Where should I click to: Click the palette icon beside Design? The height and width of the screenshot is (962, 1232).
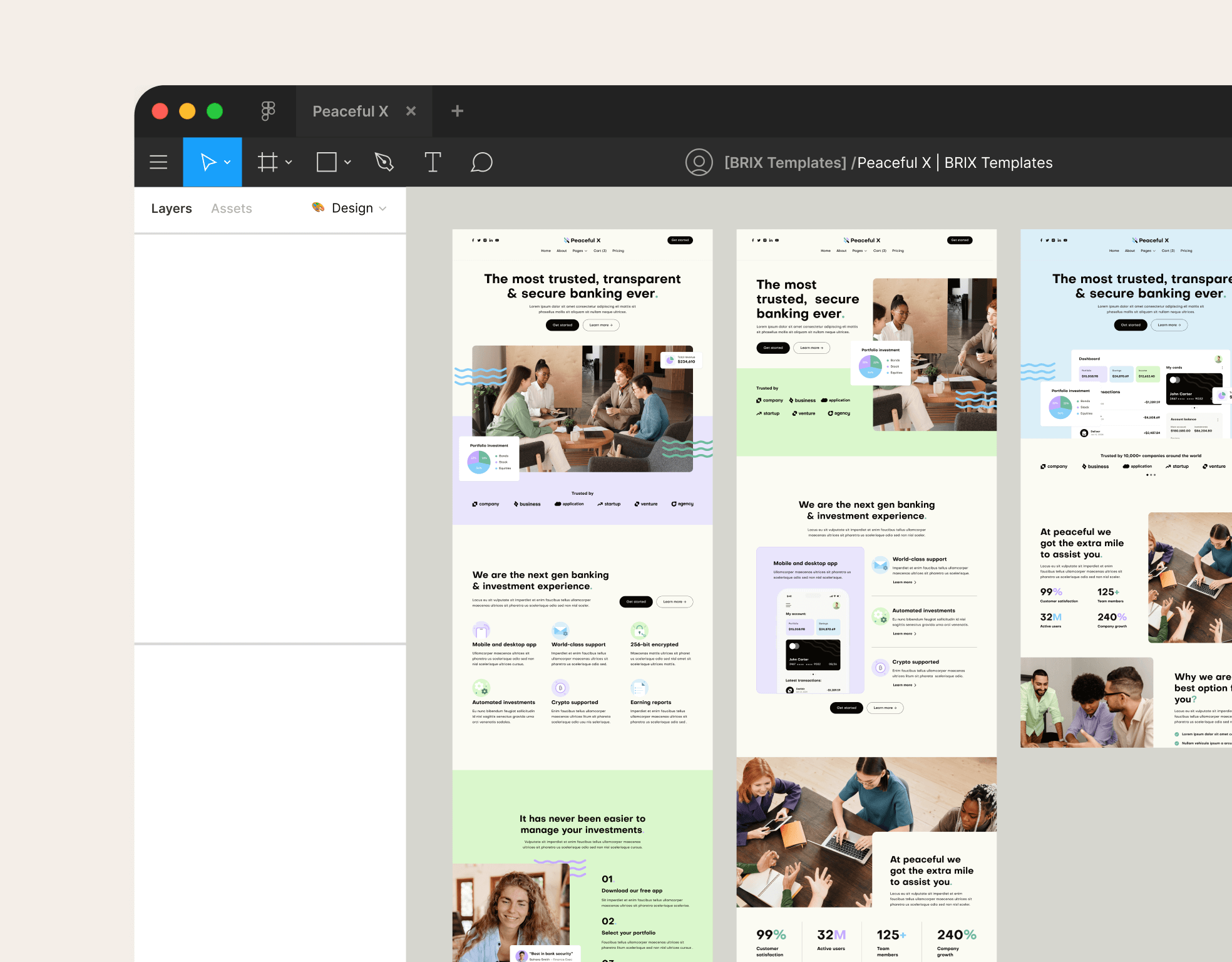click(317, 208)
